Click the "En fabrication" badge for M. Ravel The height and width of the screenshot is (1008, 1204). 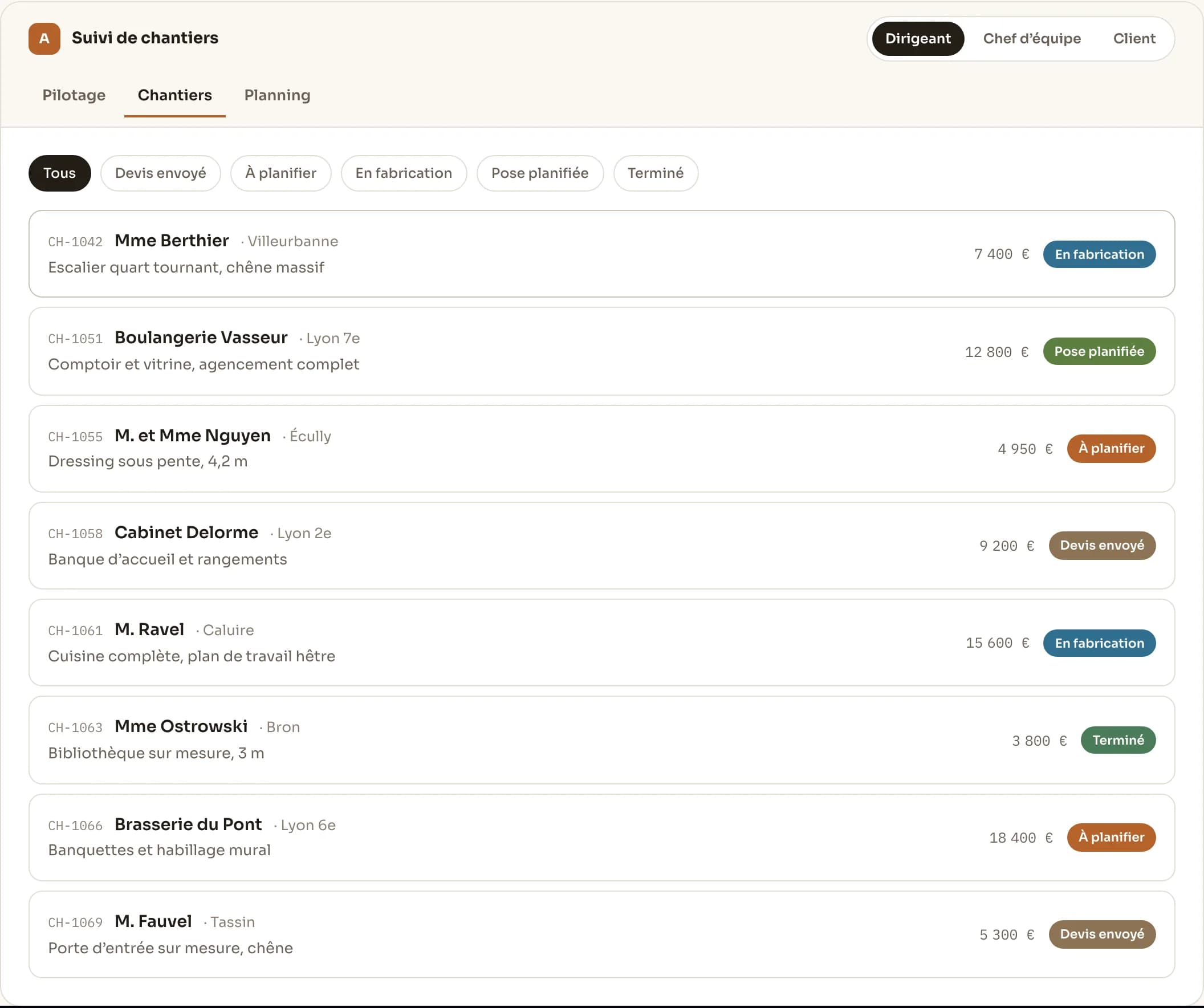[x=1099, y=643]
